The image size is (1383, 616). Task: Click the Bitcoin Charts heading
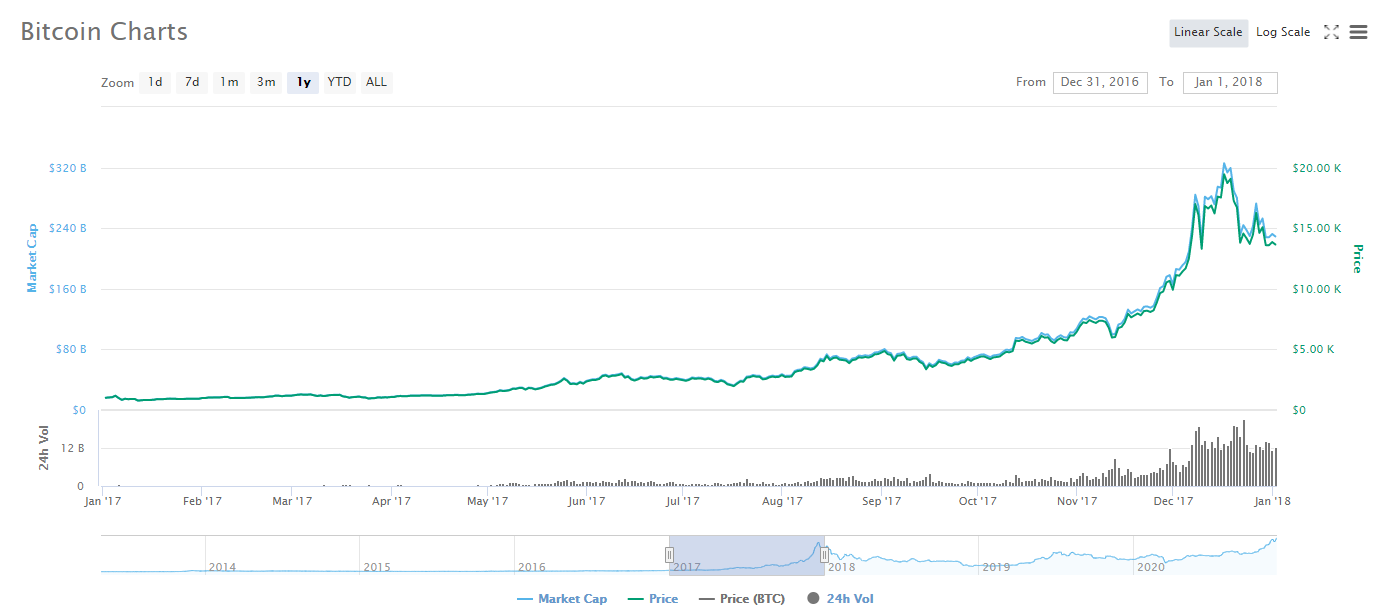104,32
